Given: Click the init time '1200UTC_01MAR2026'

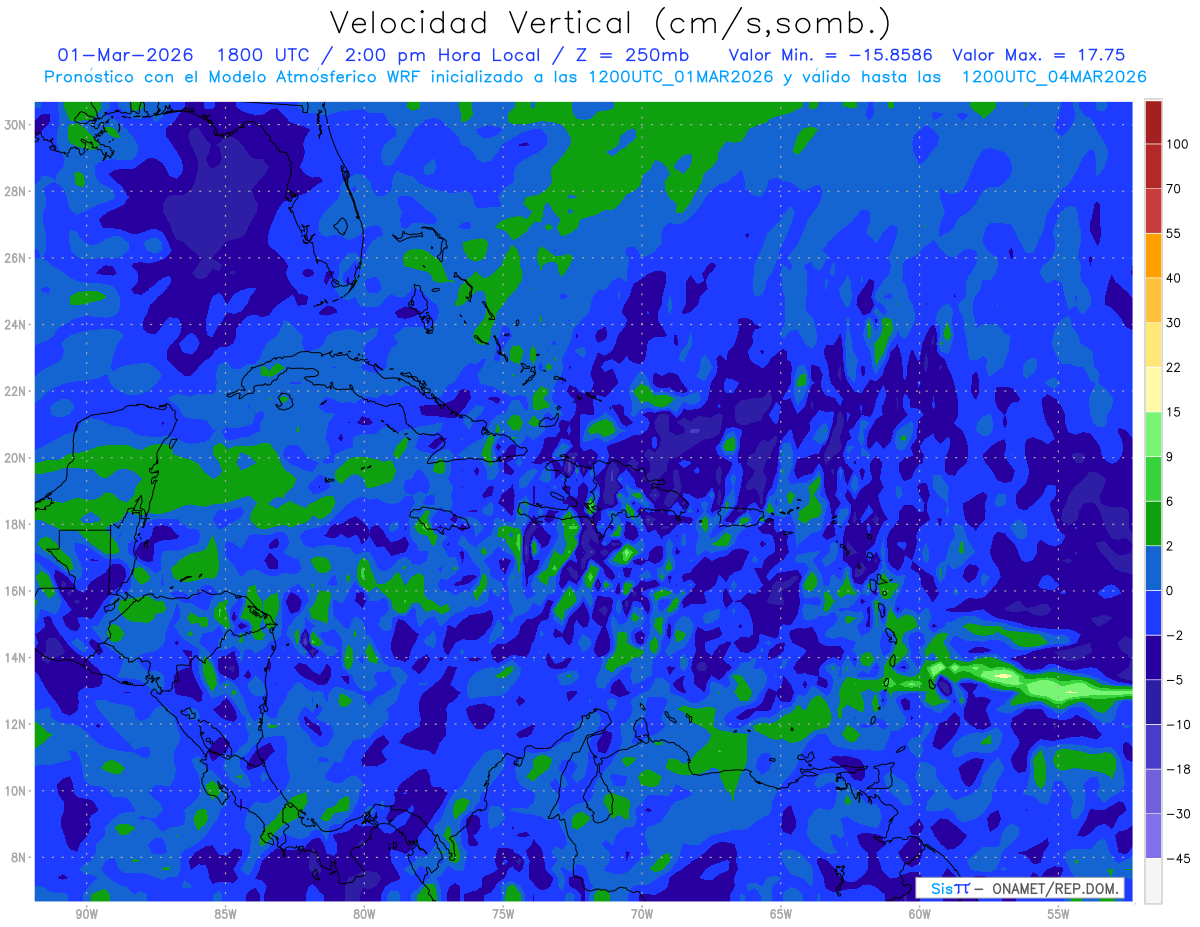Looking at the screenshot, I should coord(682,77).
